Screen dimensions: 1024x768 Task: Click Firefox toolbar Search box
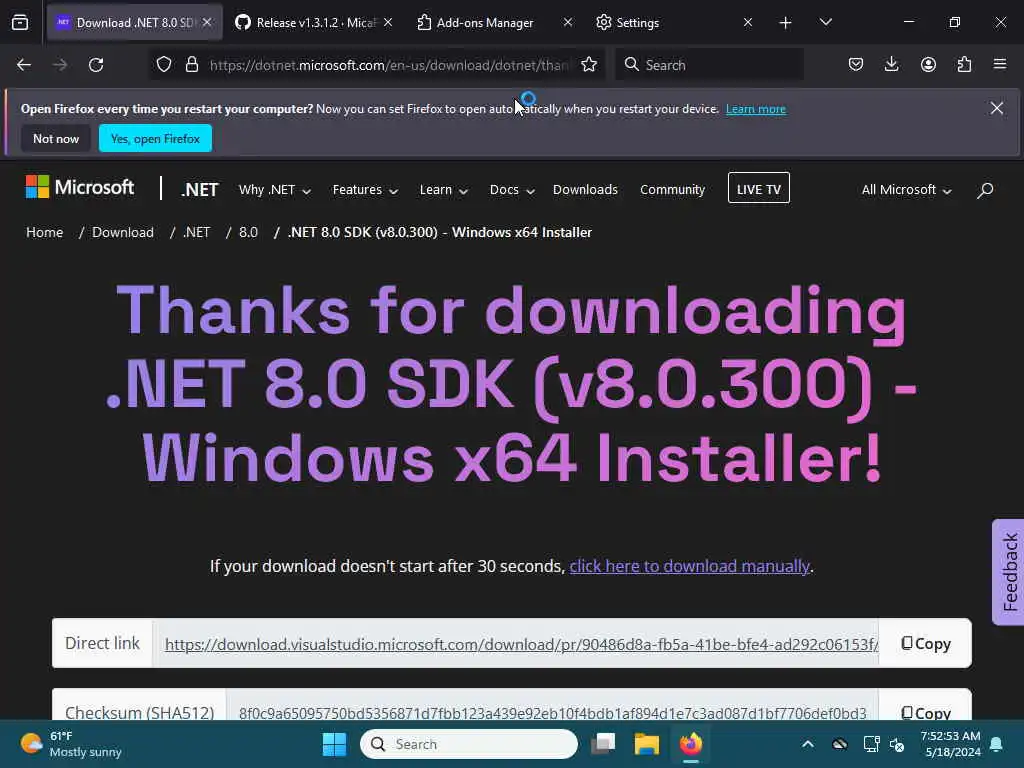(x=710, y=65)
